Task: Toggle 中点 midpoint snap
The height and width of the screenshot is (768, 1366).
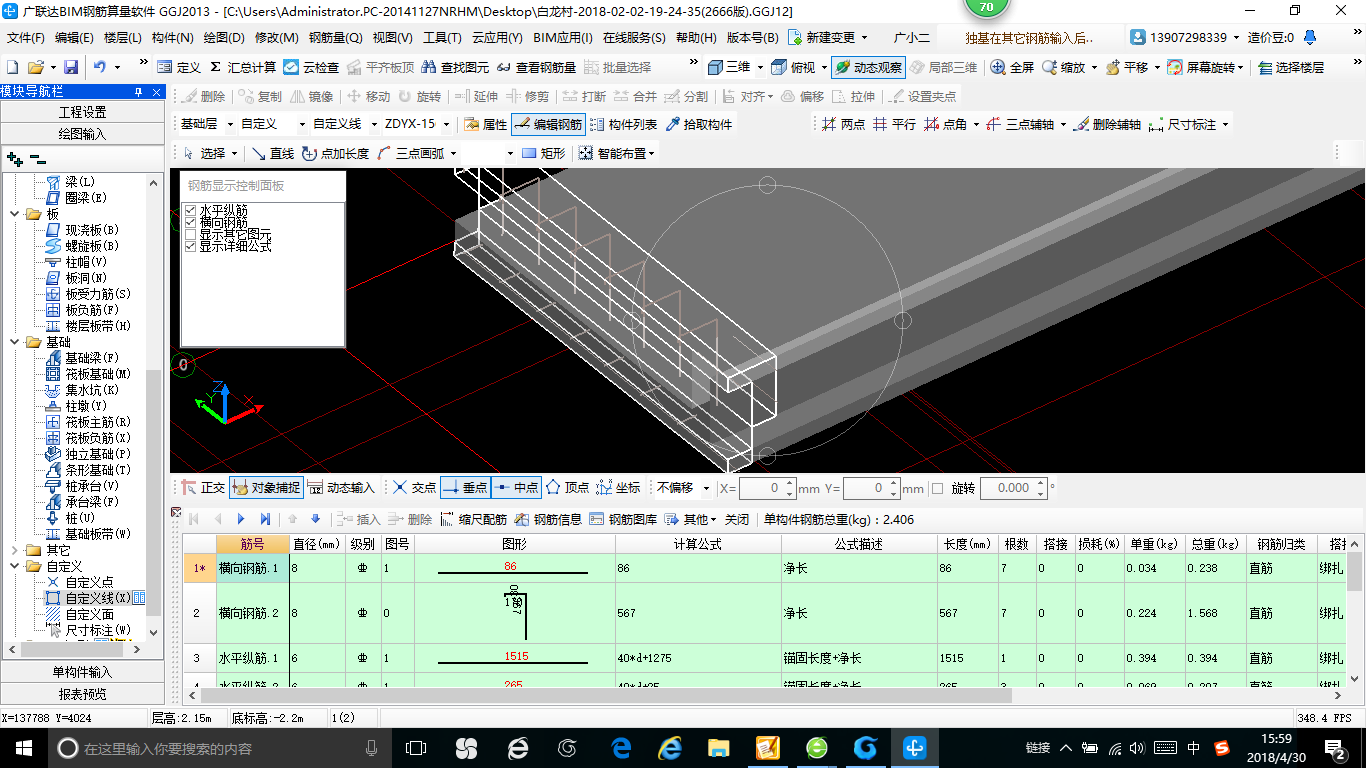Action: click(x=516, y=487)
